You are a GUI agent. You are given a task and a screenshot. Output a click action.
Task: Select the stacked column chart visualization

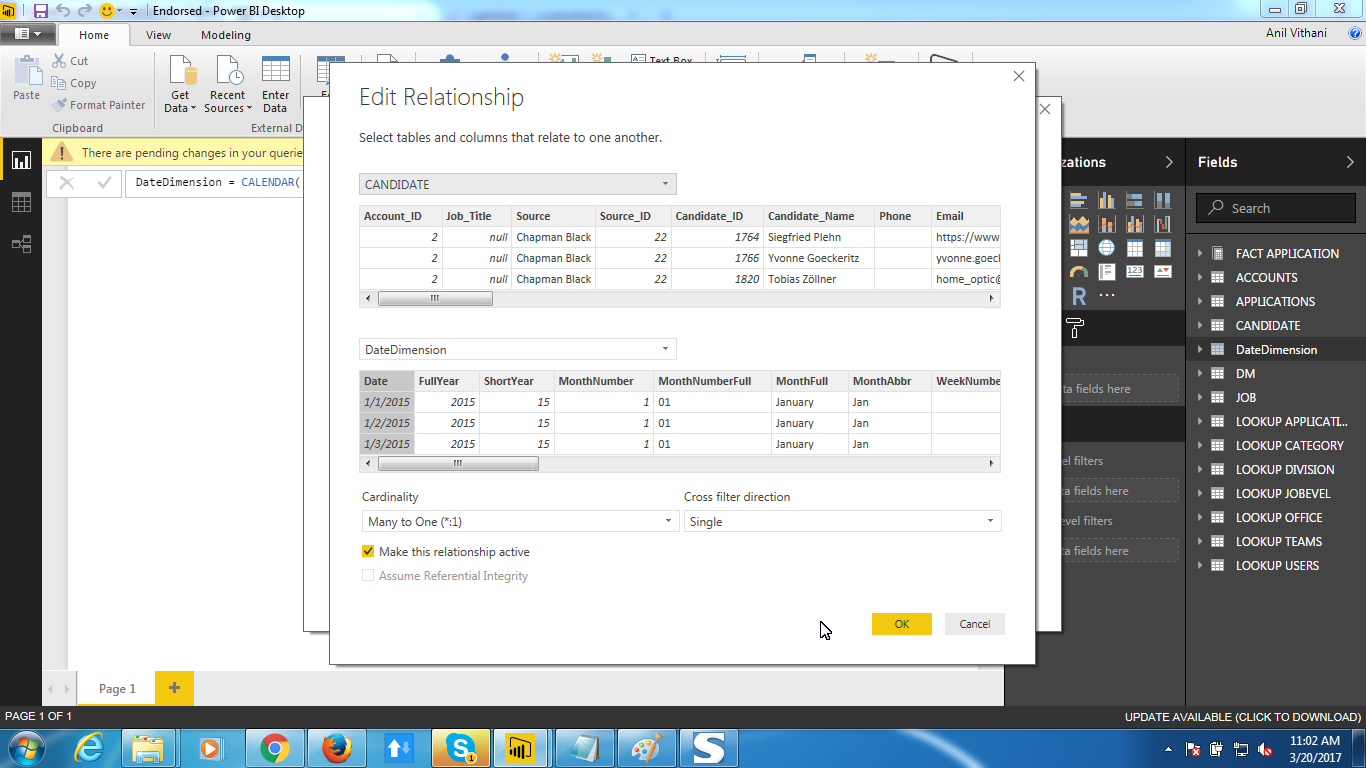click(x=1106, y=200)
